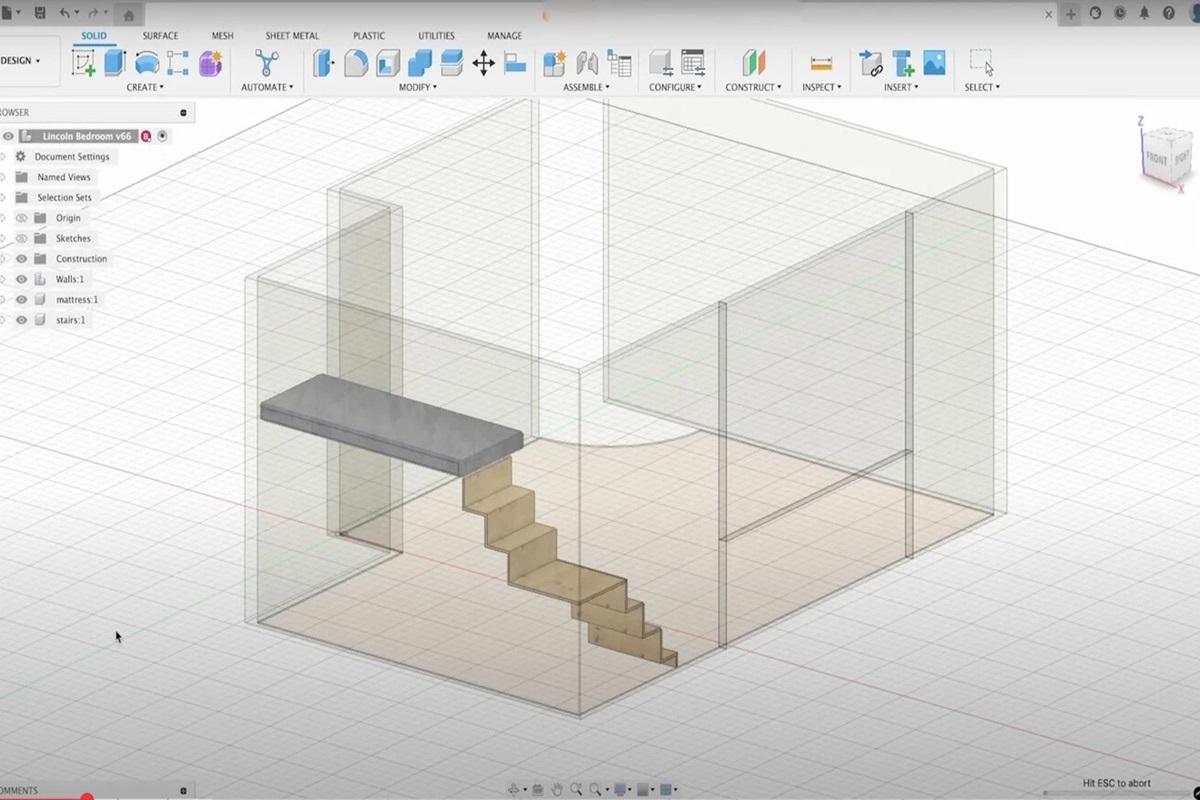Switch to the UTILITIES tab
The image size is (1200, 800).
[x=436, y=36]
